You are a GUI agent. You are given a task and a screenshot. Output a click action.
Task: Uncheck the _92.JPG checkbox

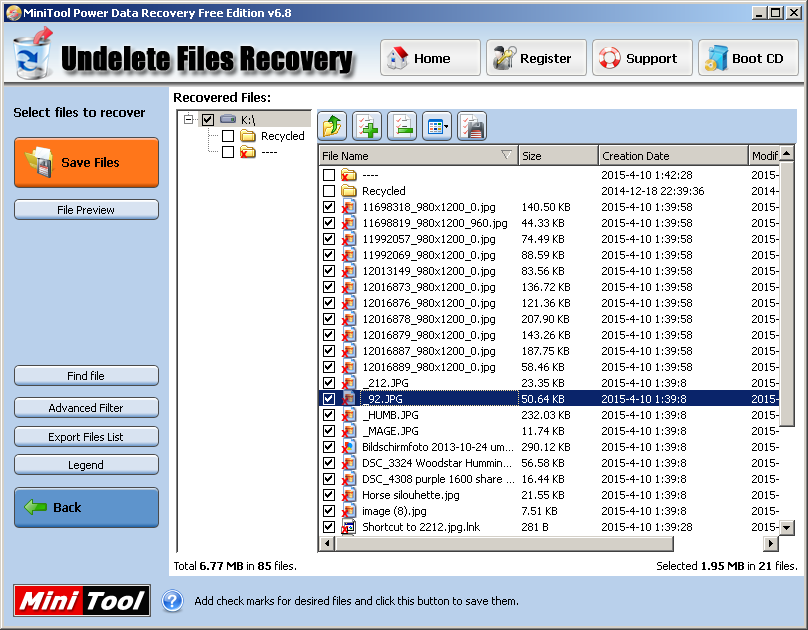(x=329, y=399)
